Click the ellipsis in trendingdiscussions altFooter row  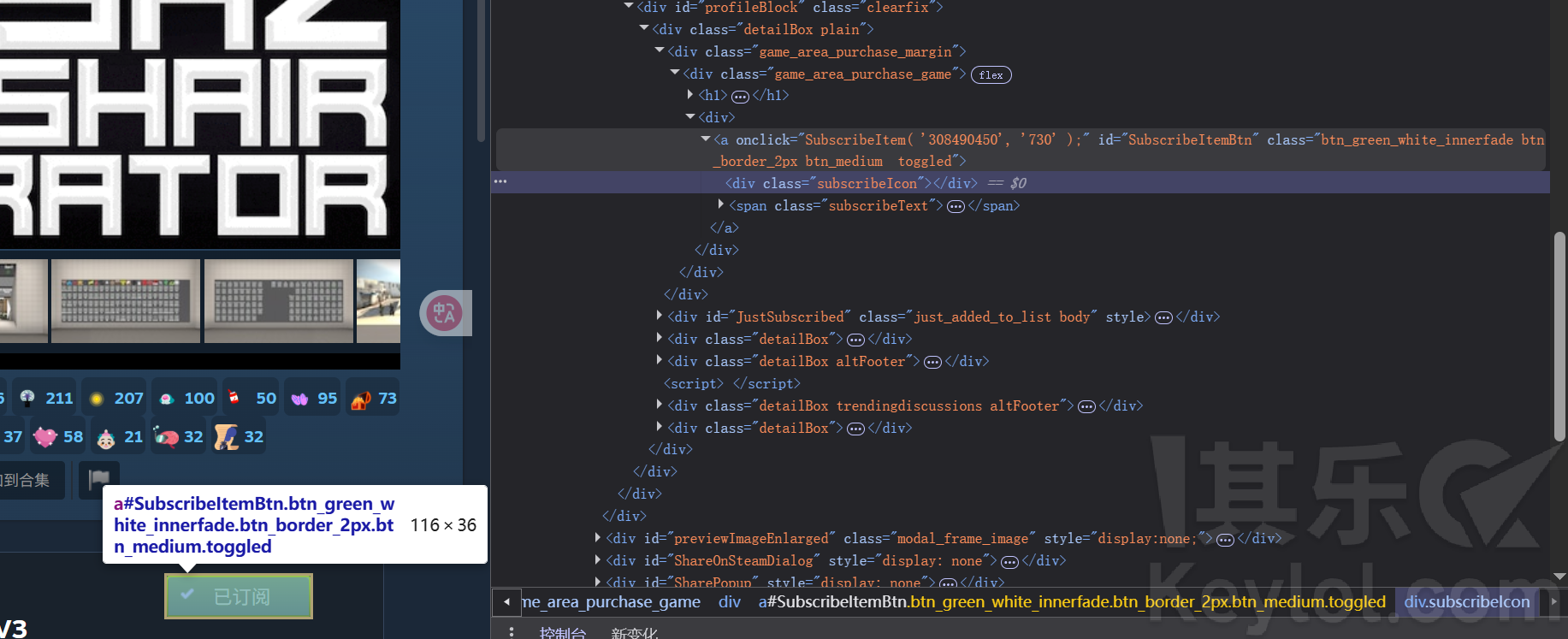pyautogui.click(x=1086, y=406)
